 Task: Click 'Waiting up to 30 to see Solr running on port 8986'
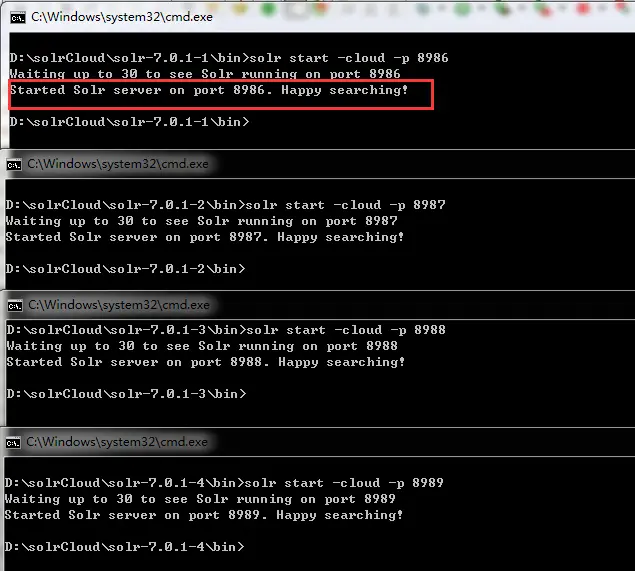point(205,74)
